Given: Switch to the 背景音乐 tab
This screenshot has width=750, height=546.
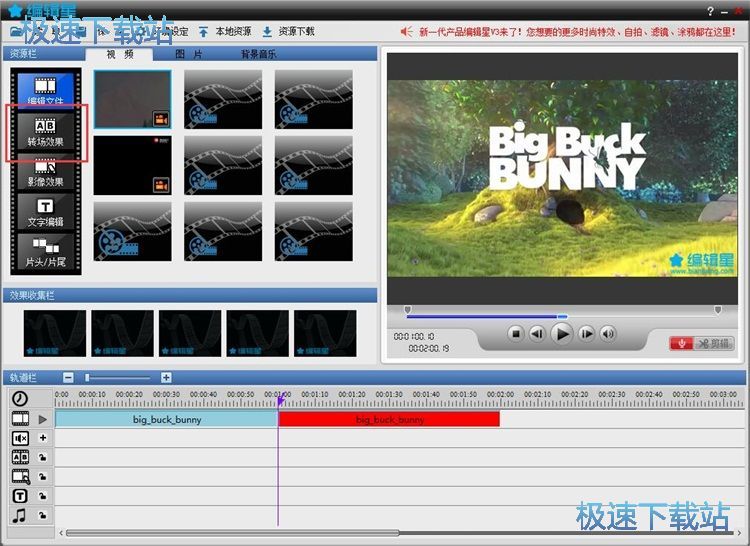Looking at the screenshot, I should (x=258, y=54).
